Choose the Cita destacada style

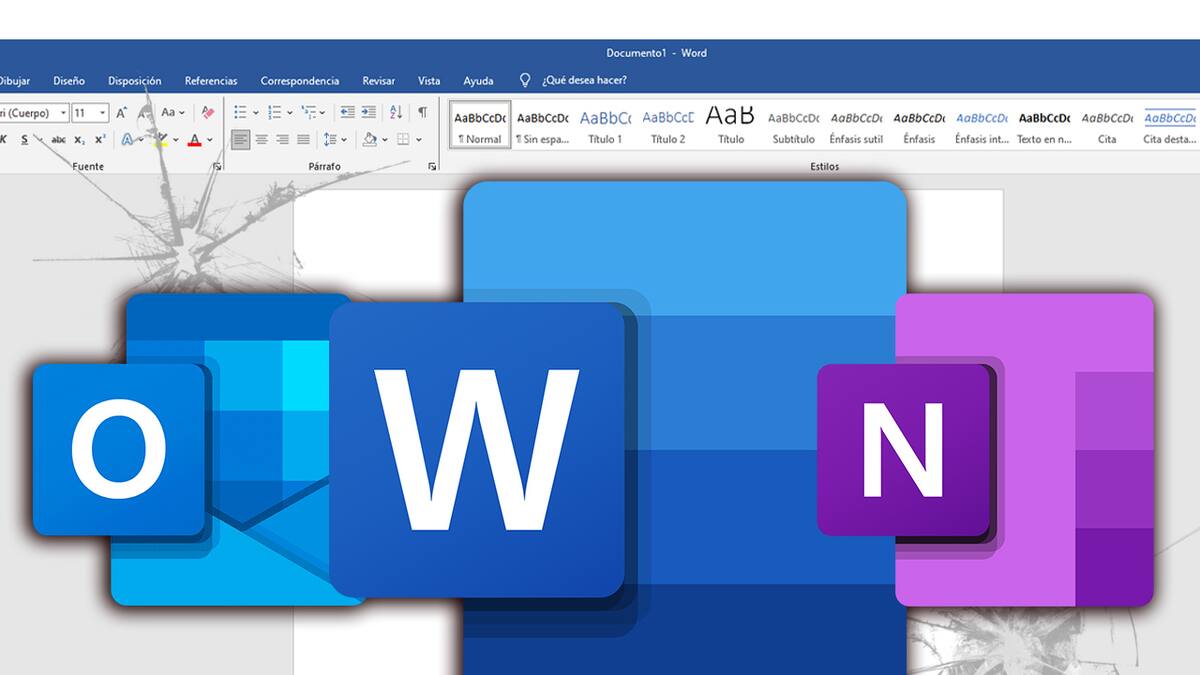tap(1169, 125)
